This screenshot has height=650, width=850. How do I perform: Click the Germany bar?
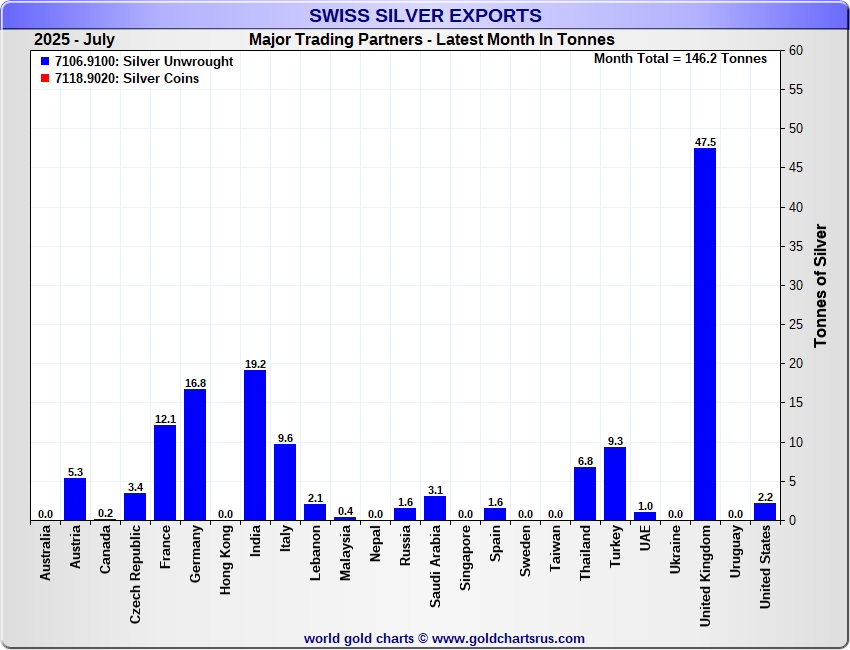point(195,455)
